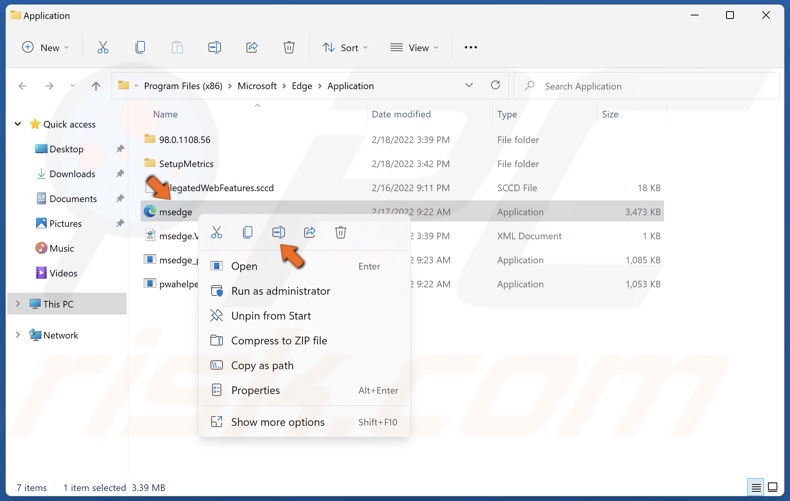Image resolution: width=790 pixels, height=501 pixels.
Task: Click pin icon next to Pictures
Action: 120,223
